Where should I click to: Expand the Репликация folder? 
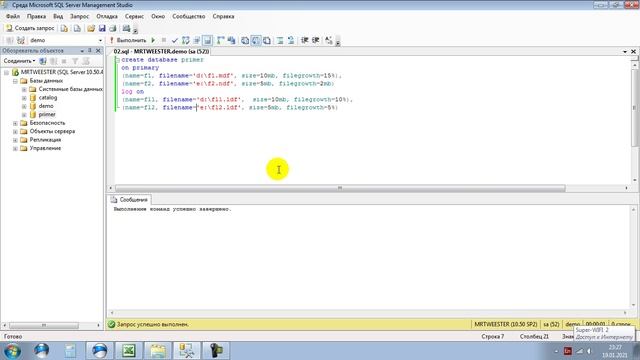[15, 140]
